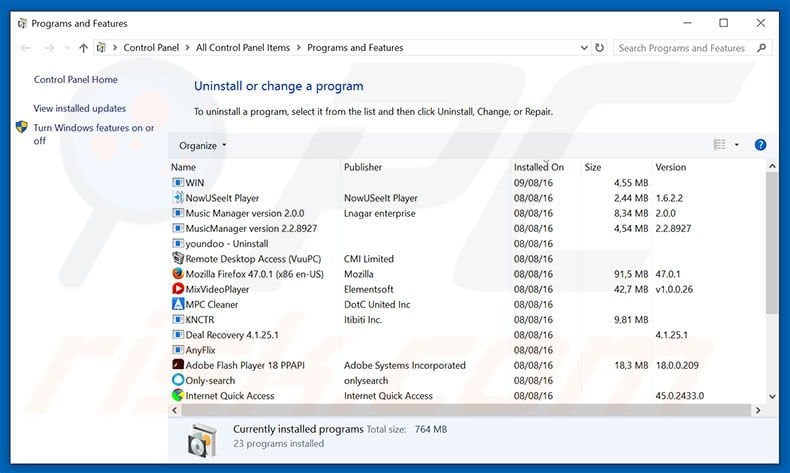Open the view options dropdown arrow
The height and width of the screenshot is (473, 790).
[x=737, y=145]
